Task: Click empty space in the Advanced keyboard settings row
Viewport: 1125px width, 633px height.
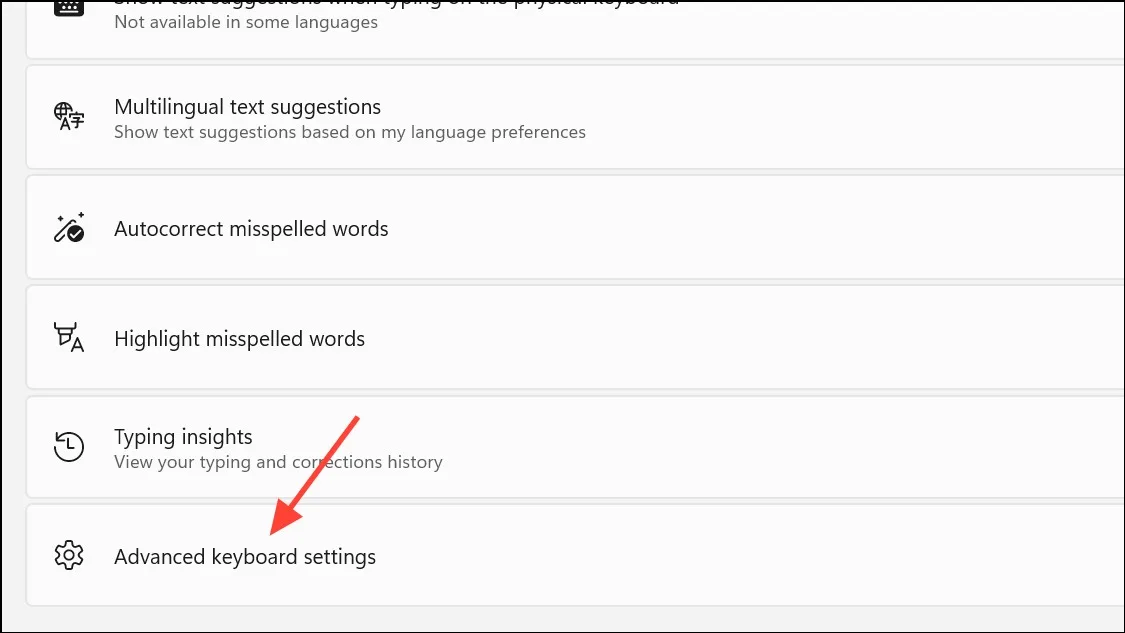Action: pos(753,555)
